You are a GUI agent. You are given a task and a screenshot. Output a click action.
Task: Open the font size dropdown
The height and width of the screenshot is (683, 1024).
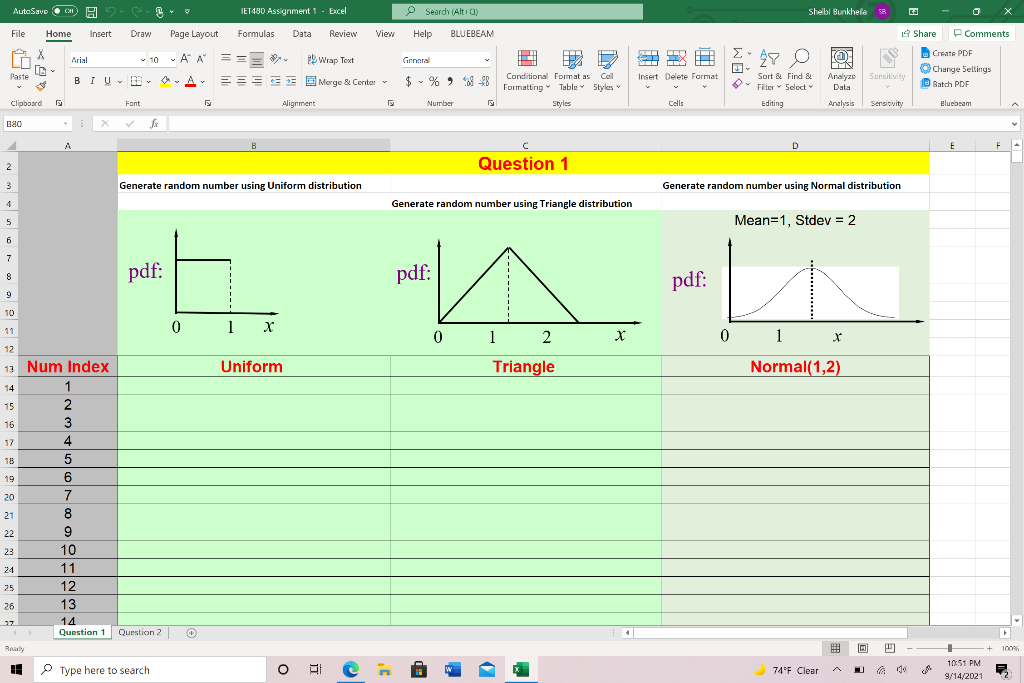[x=173, y=60]
